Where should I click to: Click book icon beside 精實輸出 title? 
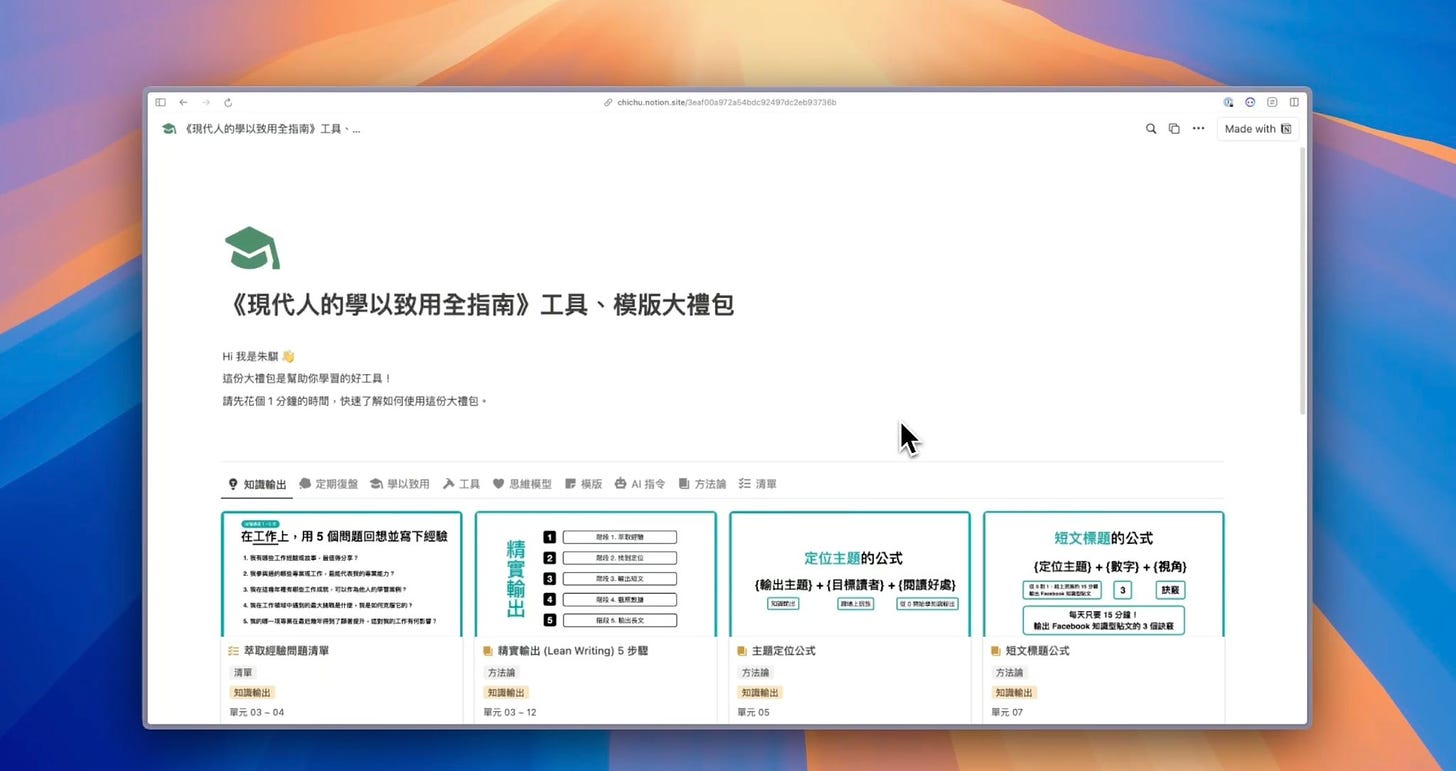488,651
